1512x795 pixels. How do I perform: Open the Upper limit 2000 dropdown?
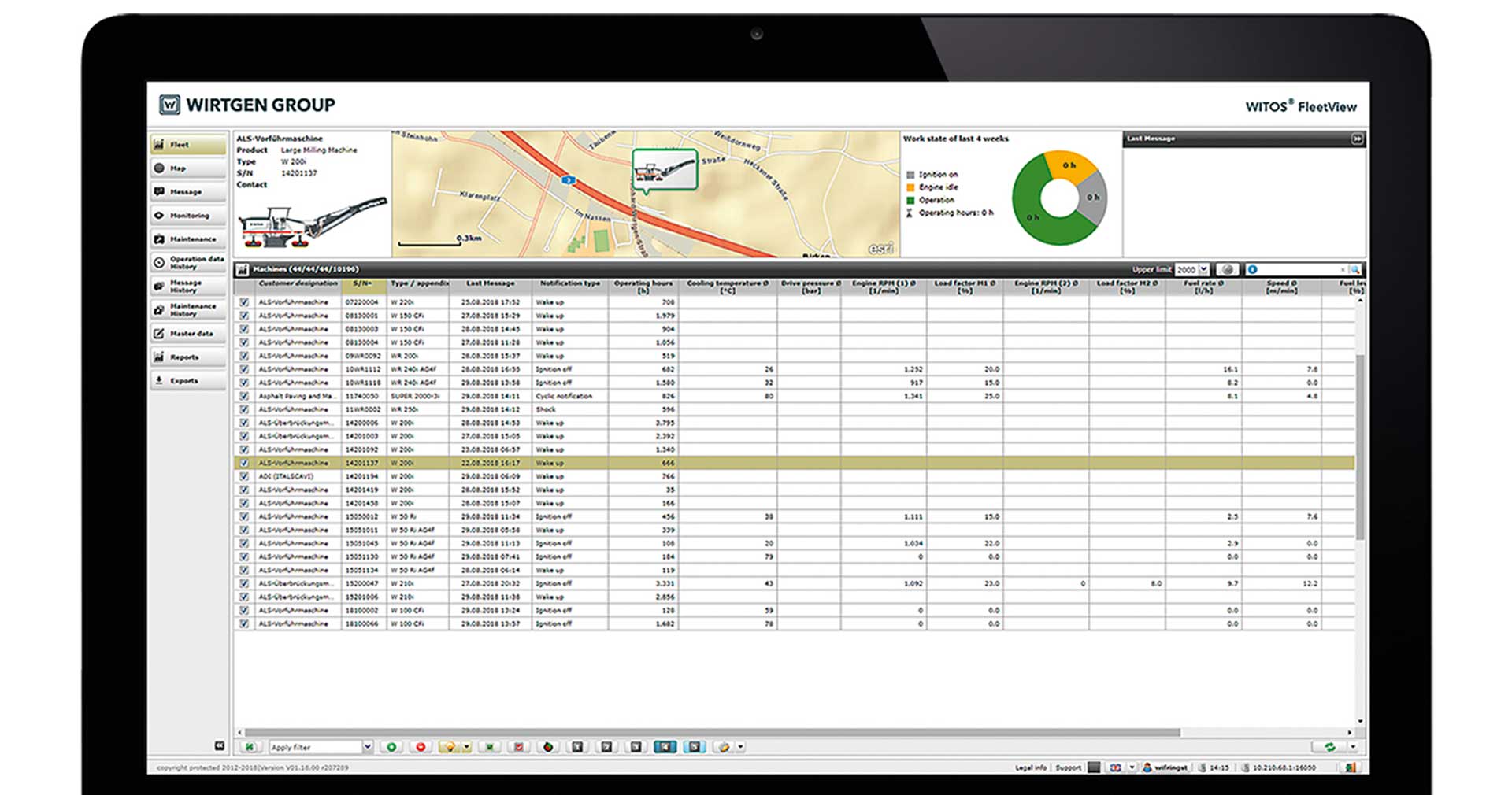(x=1203, y=270)
